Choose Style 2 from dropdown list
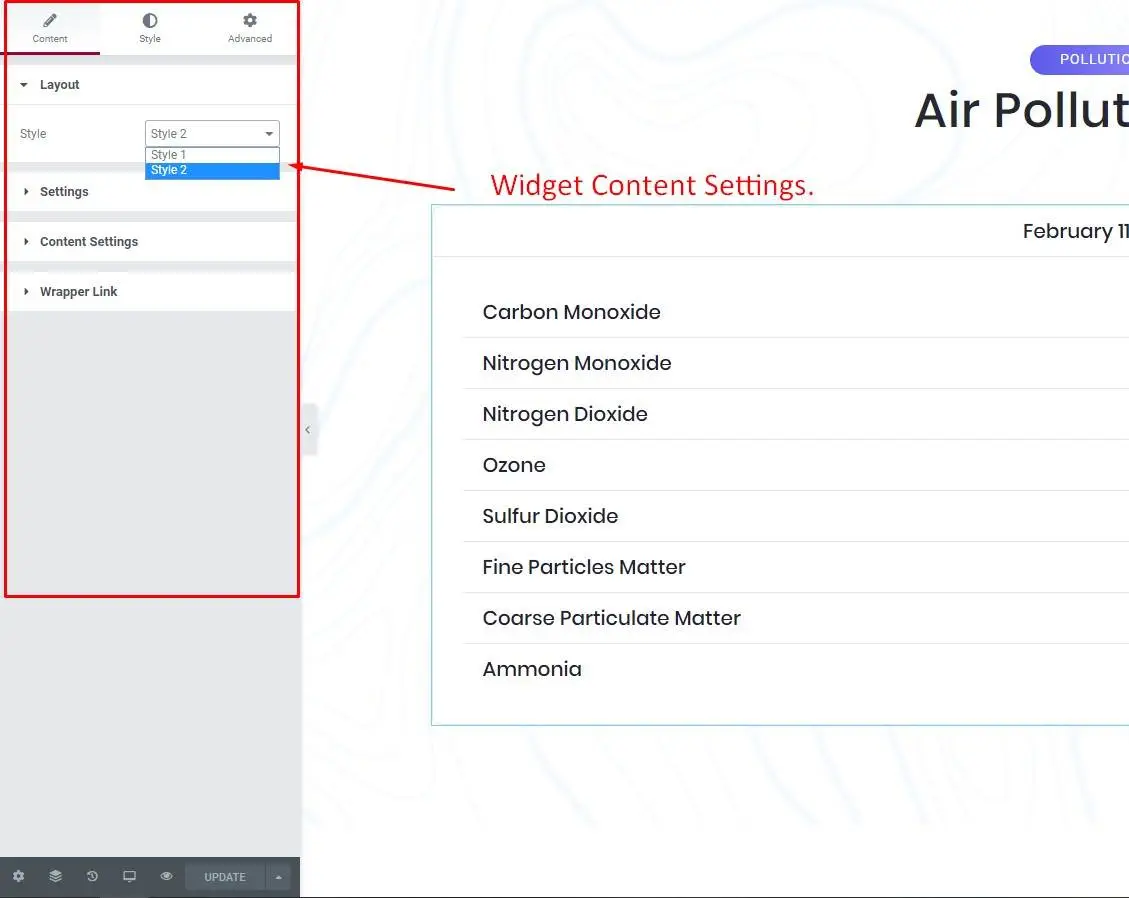Image resolution: width=1129 pixels, height=898 pixels. [212, 171]
